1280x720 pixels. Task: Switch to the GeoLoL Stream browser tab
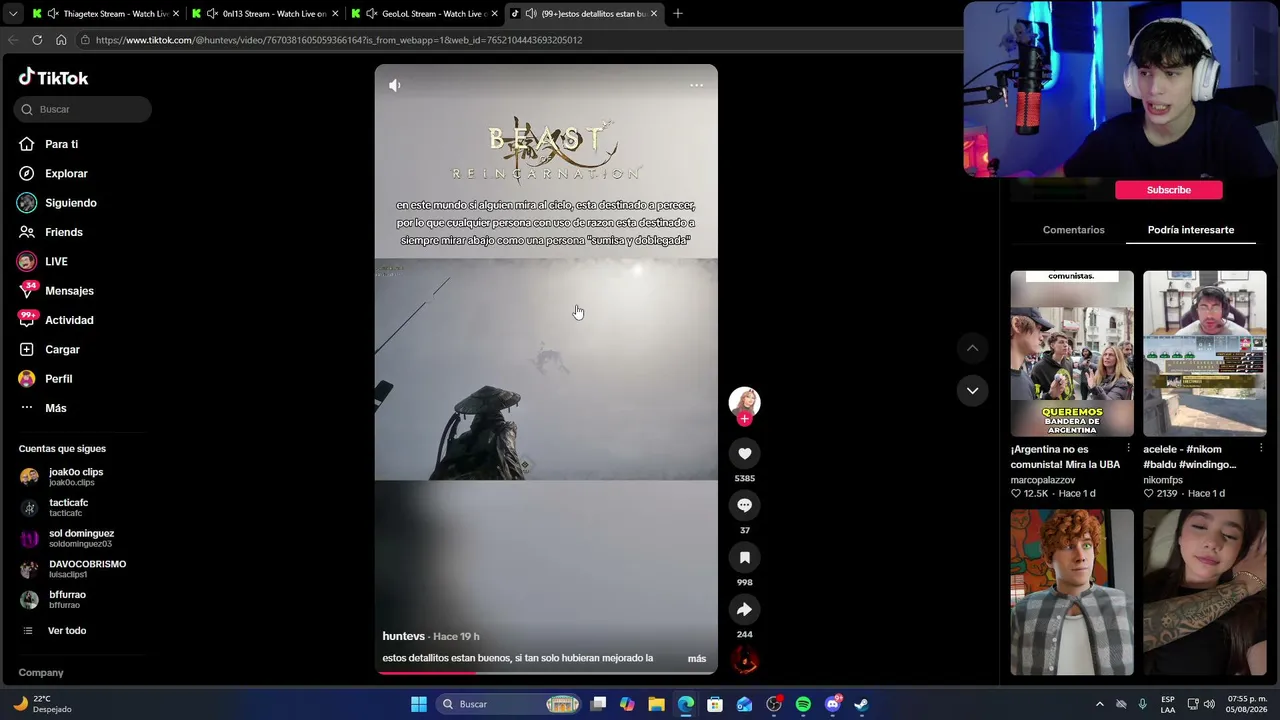click(426, 14)
